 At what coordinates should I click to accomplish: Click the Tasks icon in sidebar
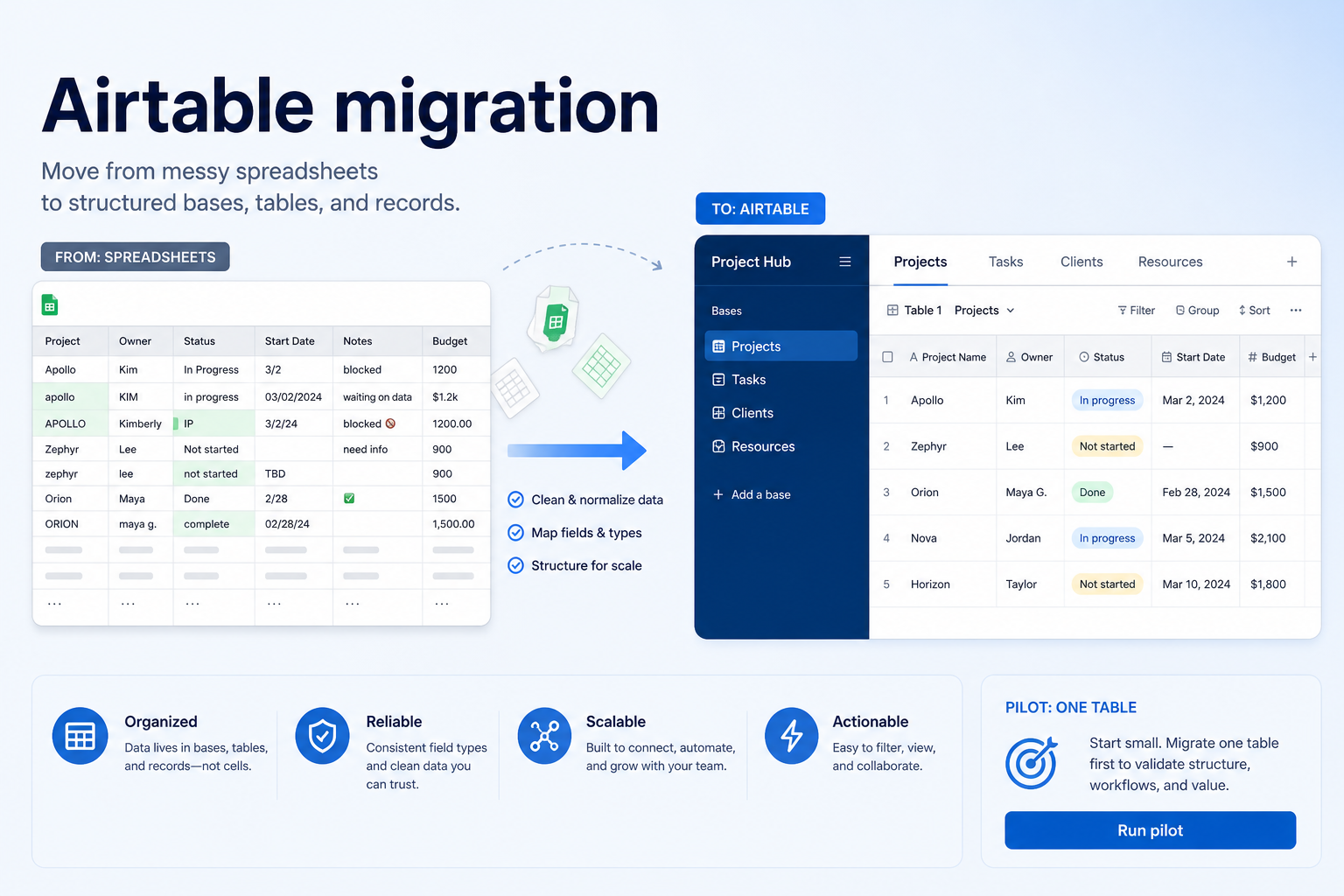coord(718,380)
